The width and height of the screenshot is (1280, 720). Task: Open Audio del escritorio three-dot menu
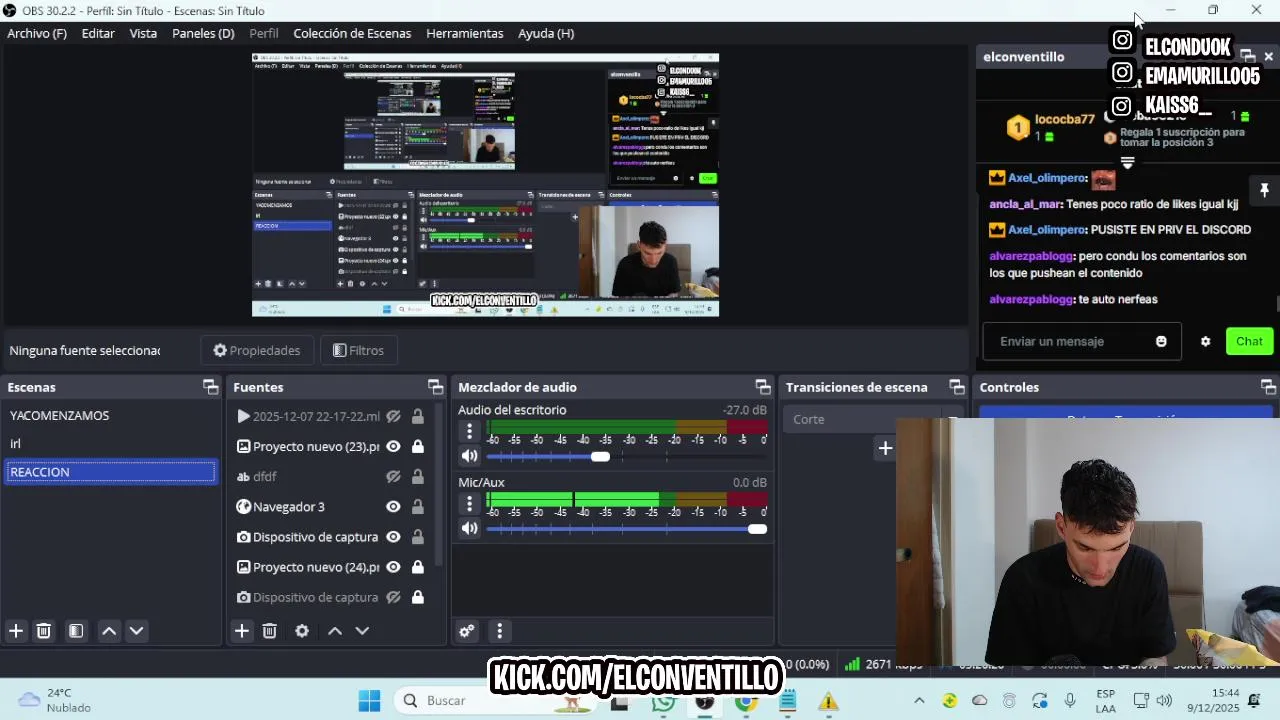(x=469, y=431)
